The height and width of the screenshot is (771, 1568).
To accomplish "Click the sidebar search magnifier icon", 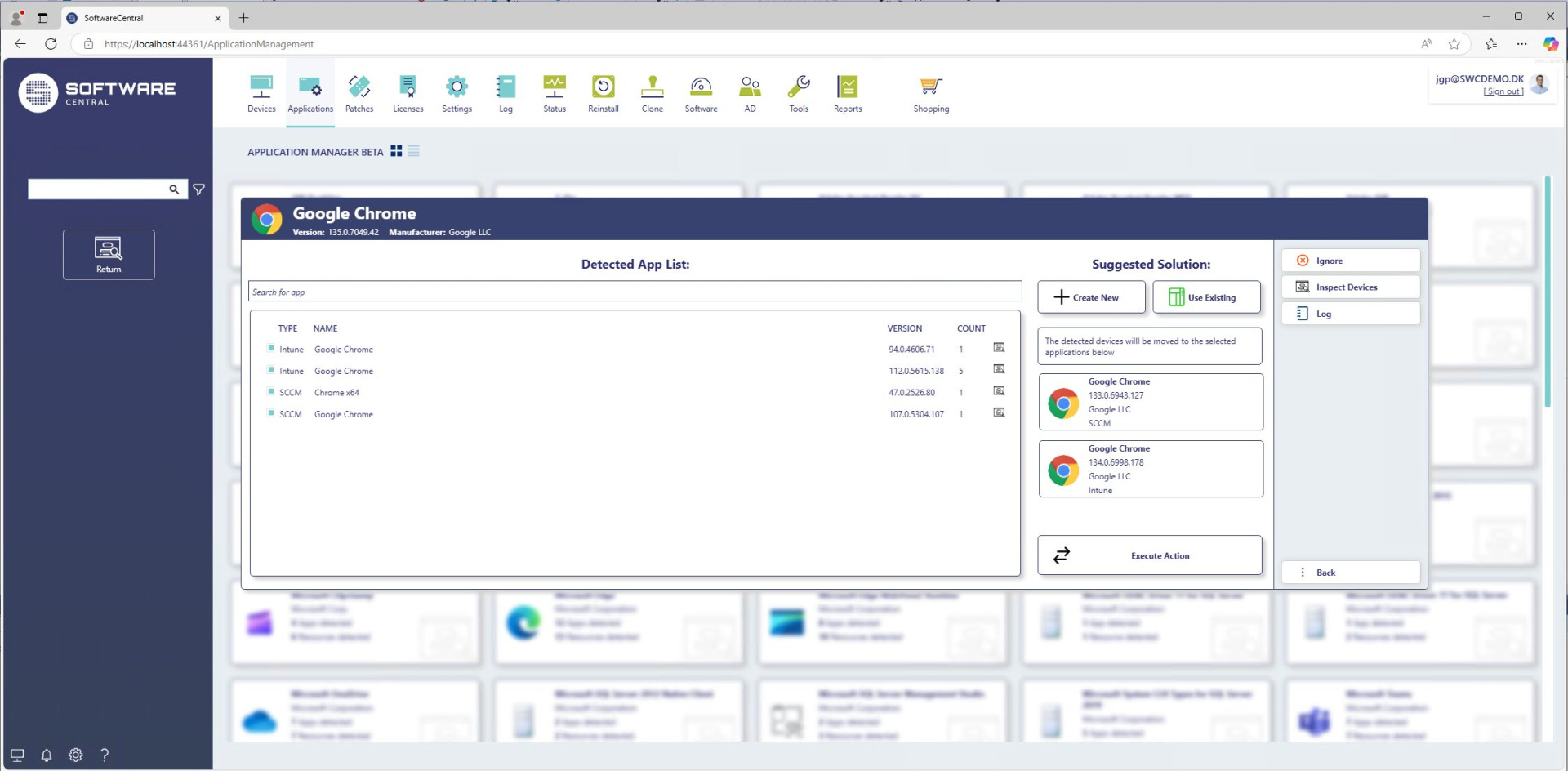I will [174, 189].
